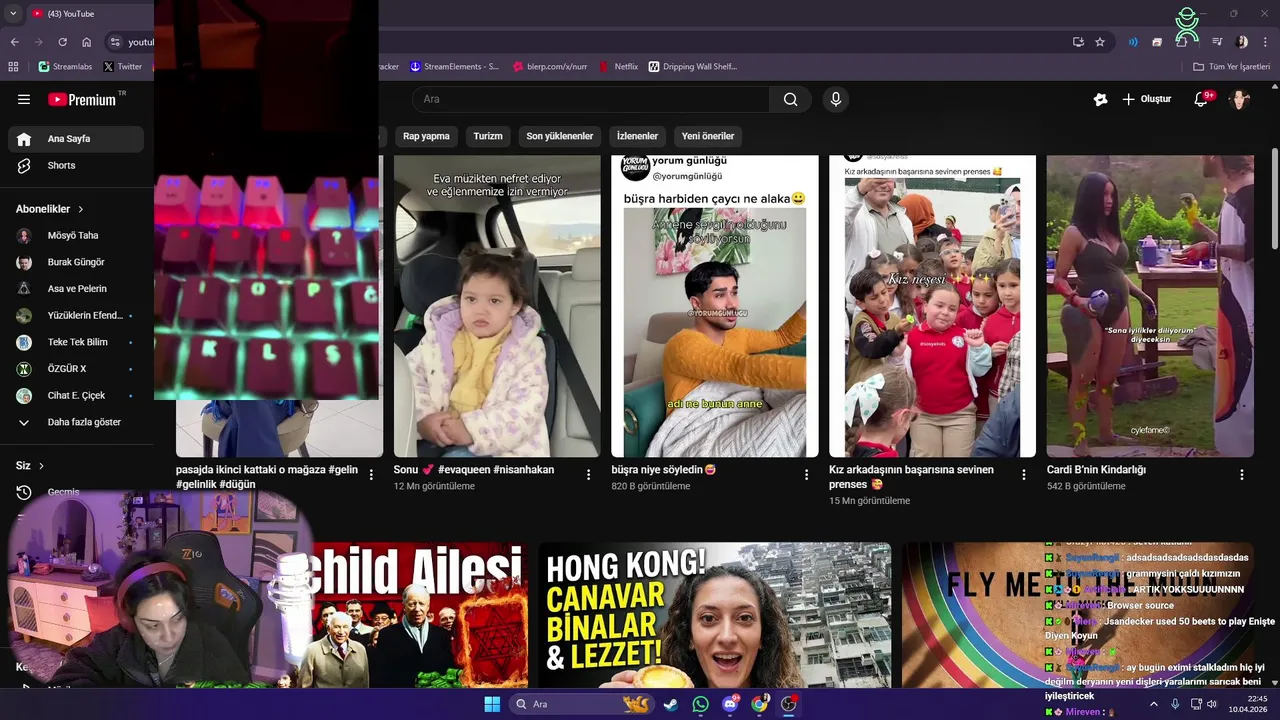1280x720 pixels.
Task: Play the Eva müzikten nefret ediyor short
Action: tap(497, 306)
